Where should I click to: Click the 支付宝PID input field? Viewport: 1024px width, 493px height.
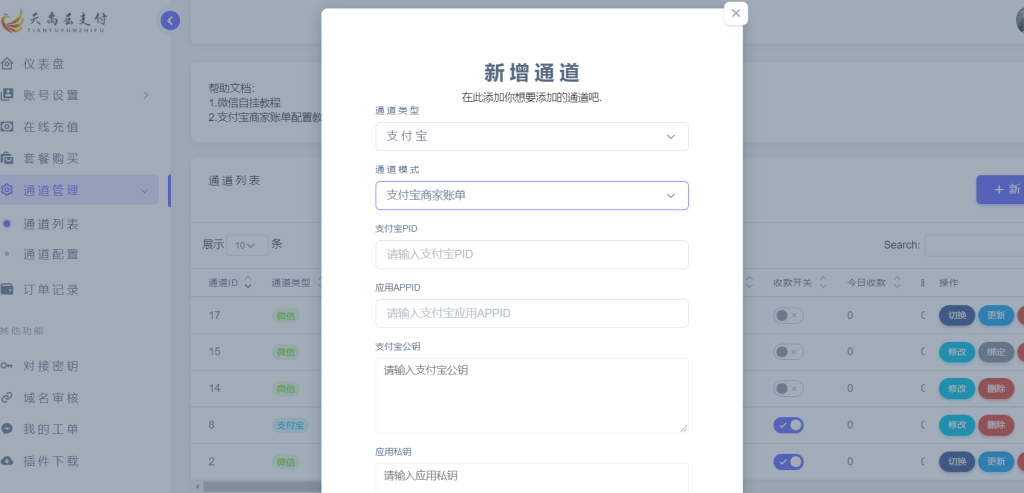pyautogui.click(x=531, y=254)
